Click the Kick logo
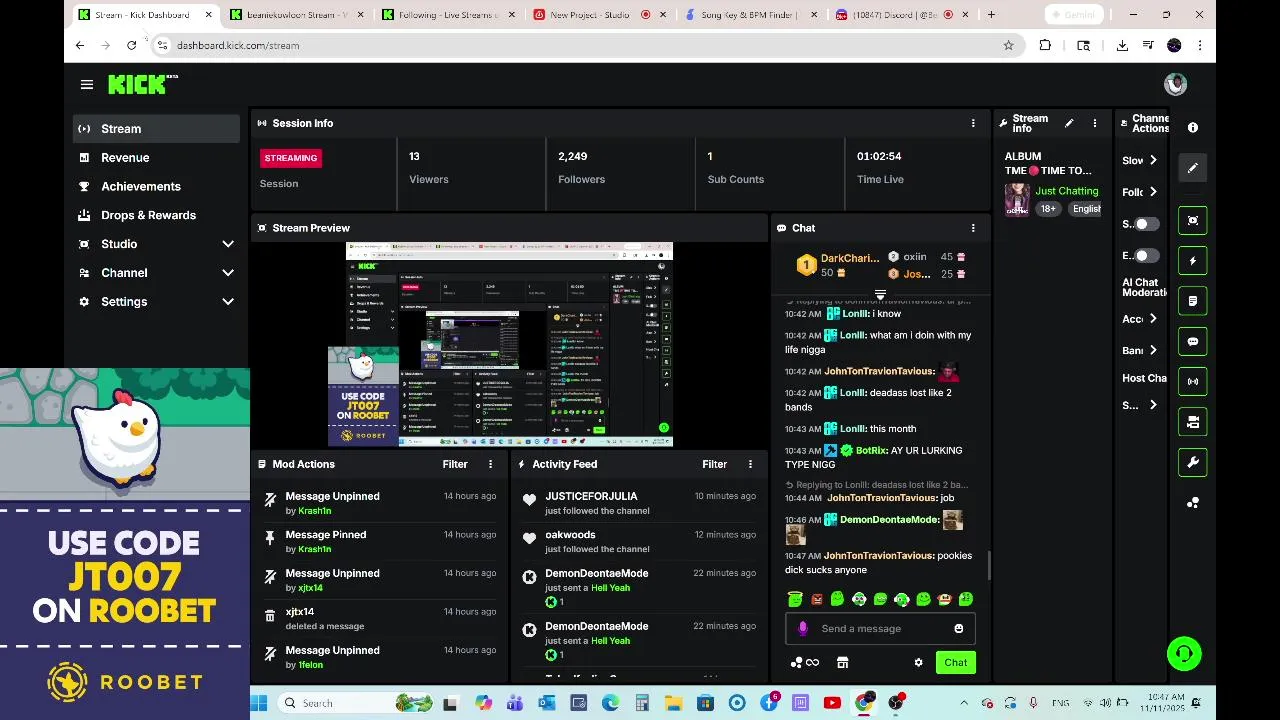 [142, 85]
